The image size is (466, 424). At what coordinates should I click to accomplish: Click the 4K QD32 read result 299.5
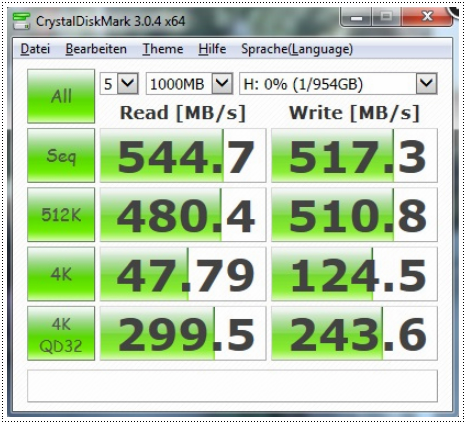pos(183,333)
